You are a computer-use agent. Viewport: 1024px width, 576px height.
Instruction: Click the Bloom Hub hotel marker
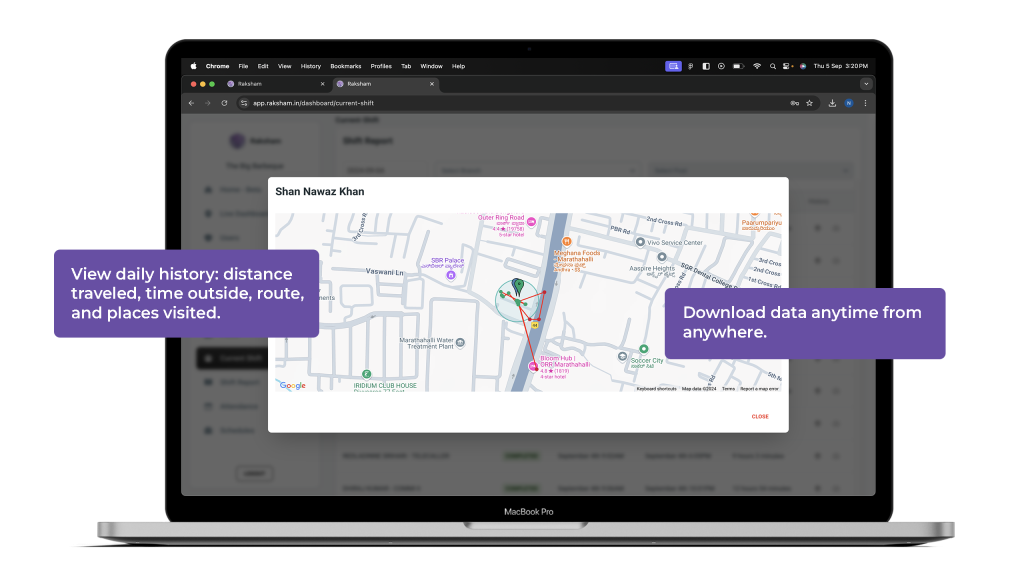[x=532, y=367]
